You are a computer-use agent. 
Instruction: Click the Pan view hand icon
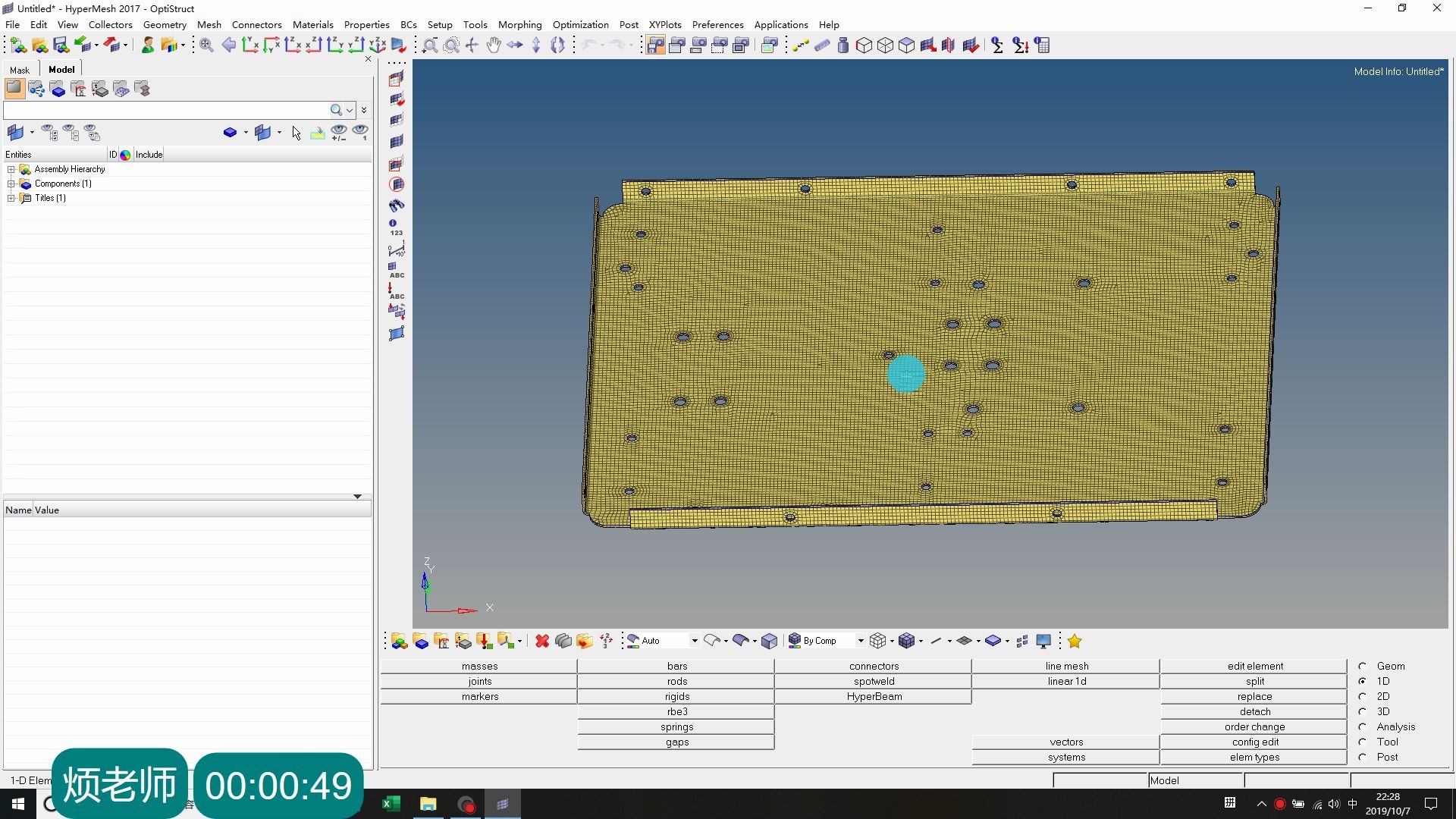(x=494, y=45)
